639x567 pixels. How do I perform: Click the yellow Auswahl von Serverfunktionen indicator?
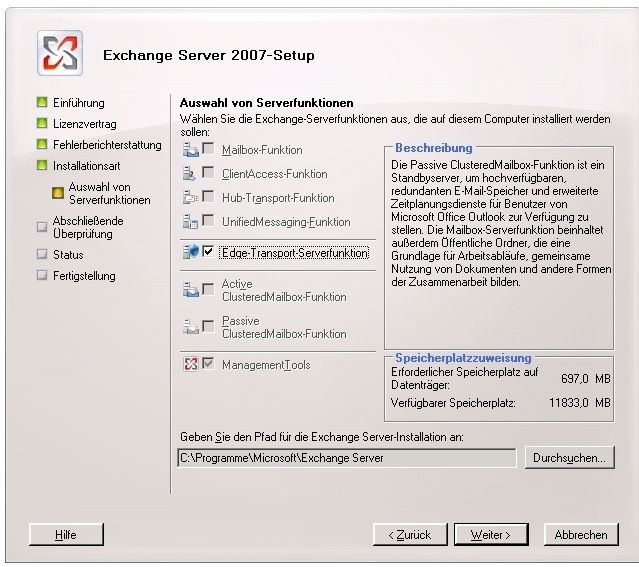58,193
